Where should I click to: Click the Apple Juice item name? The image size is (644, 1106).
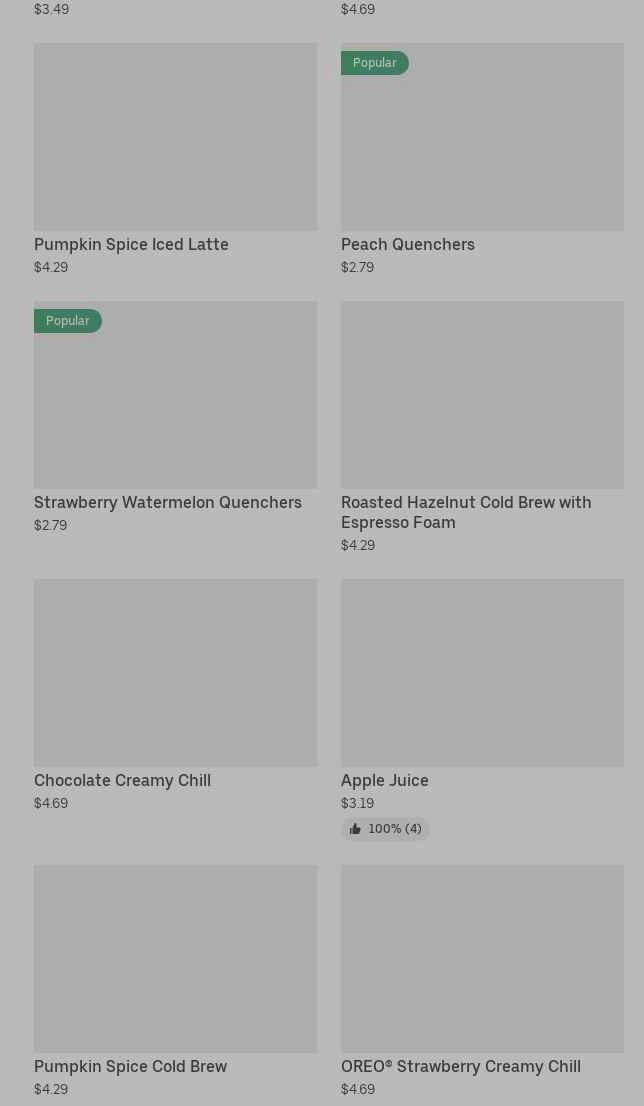(385, 780)
